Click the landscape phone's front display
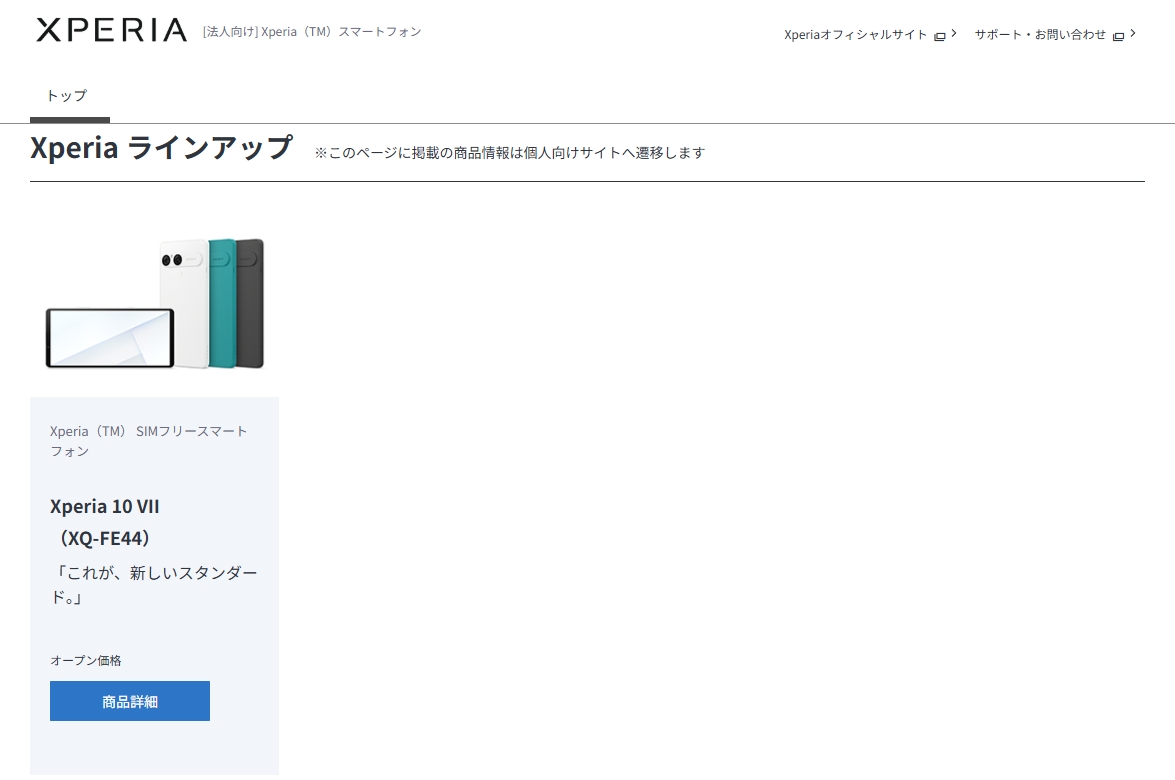1175x780 pixels. (109, 337)
